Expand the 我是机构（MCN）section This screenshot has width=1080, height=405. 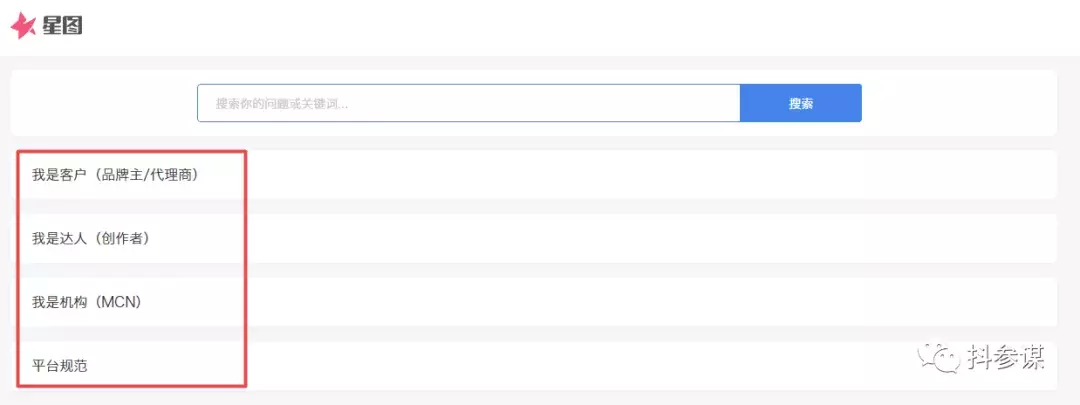(534, 302)
